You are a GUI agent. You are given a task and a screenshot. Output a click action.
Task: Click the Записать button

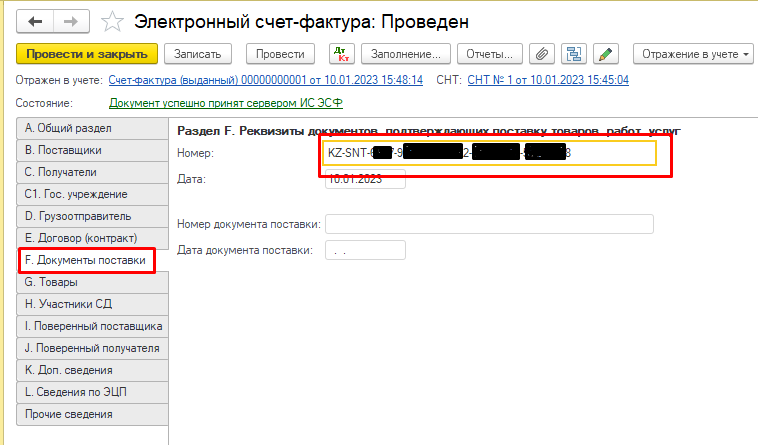coord(198,53)
